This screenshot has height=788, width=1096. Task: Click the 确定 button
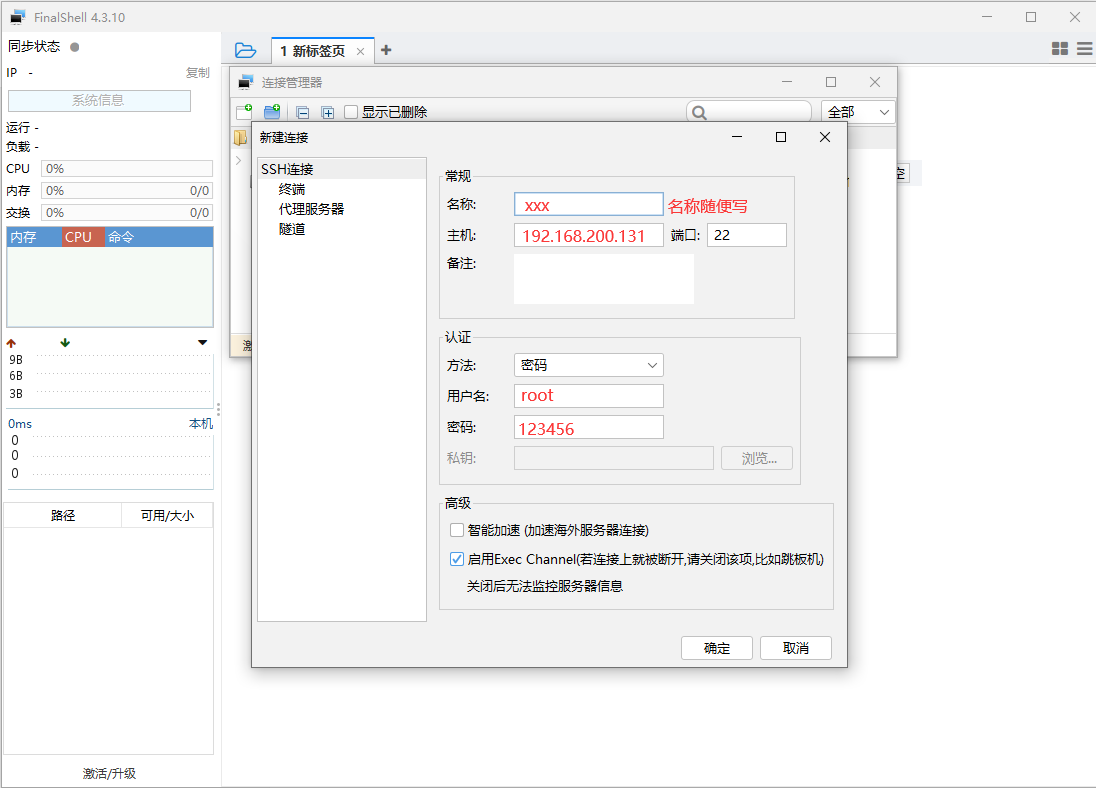(717, 648)
